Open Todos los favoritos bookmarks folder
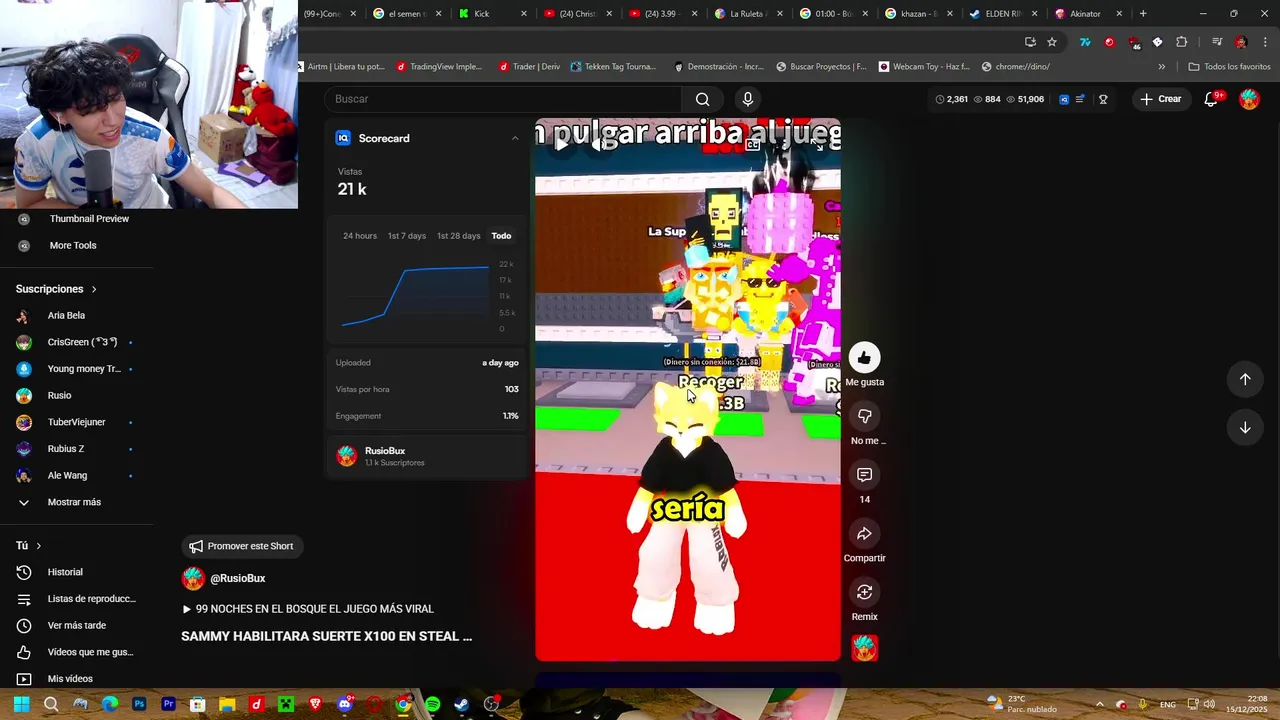 (1229, 67)
